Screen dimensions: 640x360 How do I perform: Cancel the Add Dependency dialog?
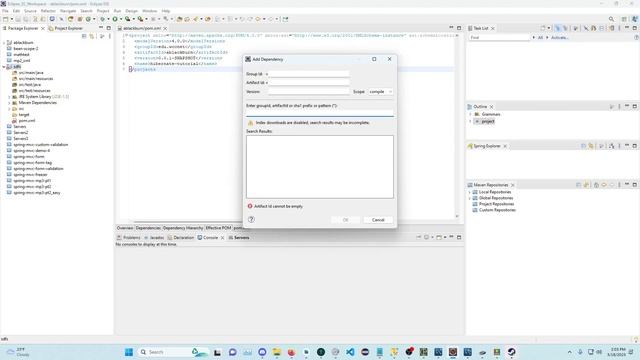(x=378, y=220)
